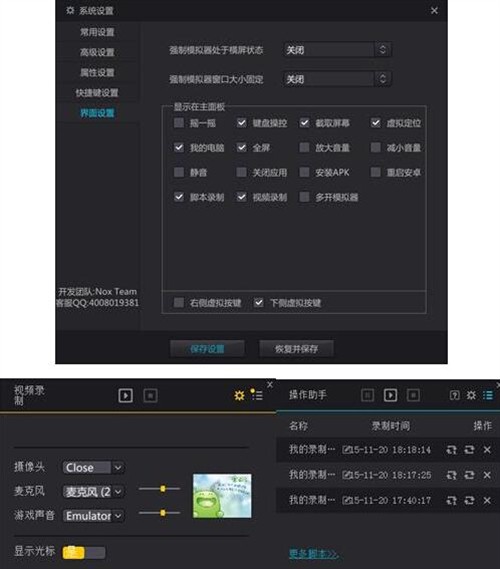Viewport: 500px width, 569px height.
Task: Click the stop icon in 视频录制 panel
Action: [150, 395]
